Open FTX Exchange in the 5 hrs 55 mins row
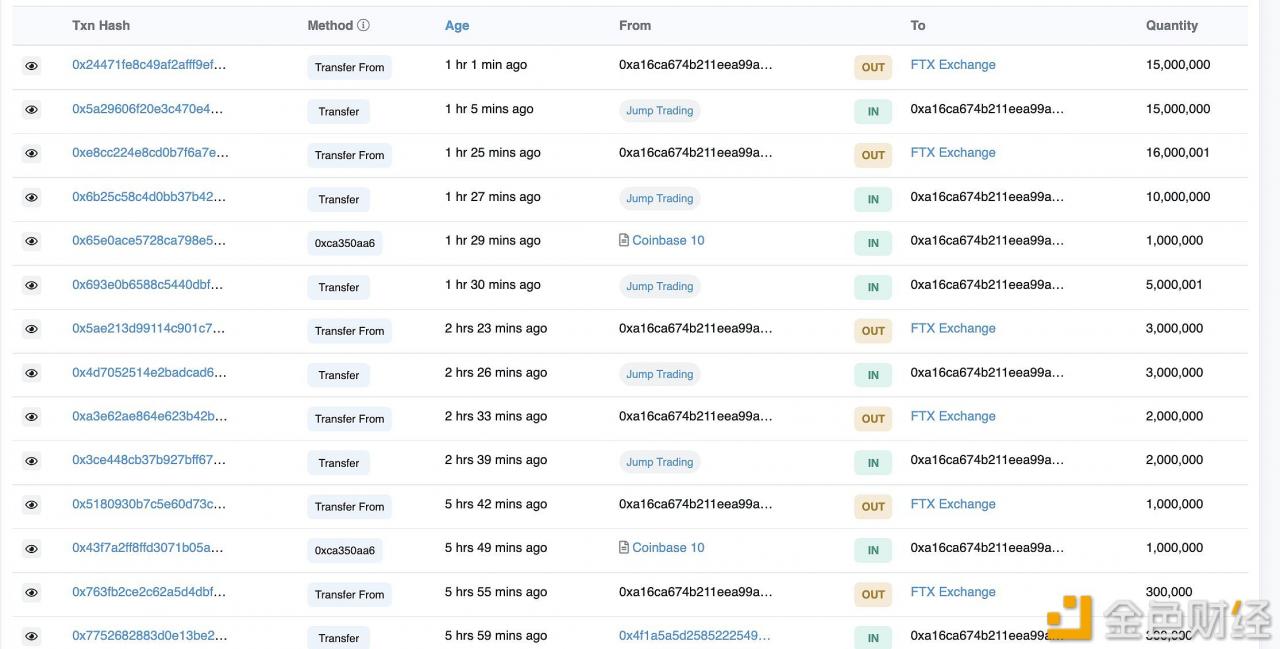The width and height of the screenshot is (1280, 649). (x=953, y=592)
